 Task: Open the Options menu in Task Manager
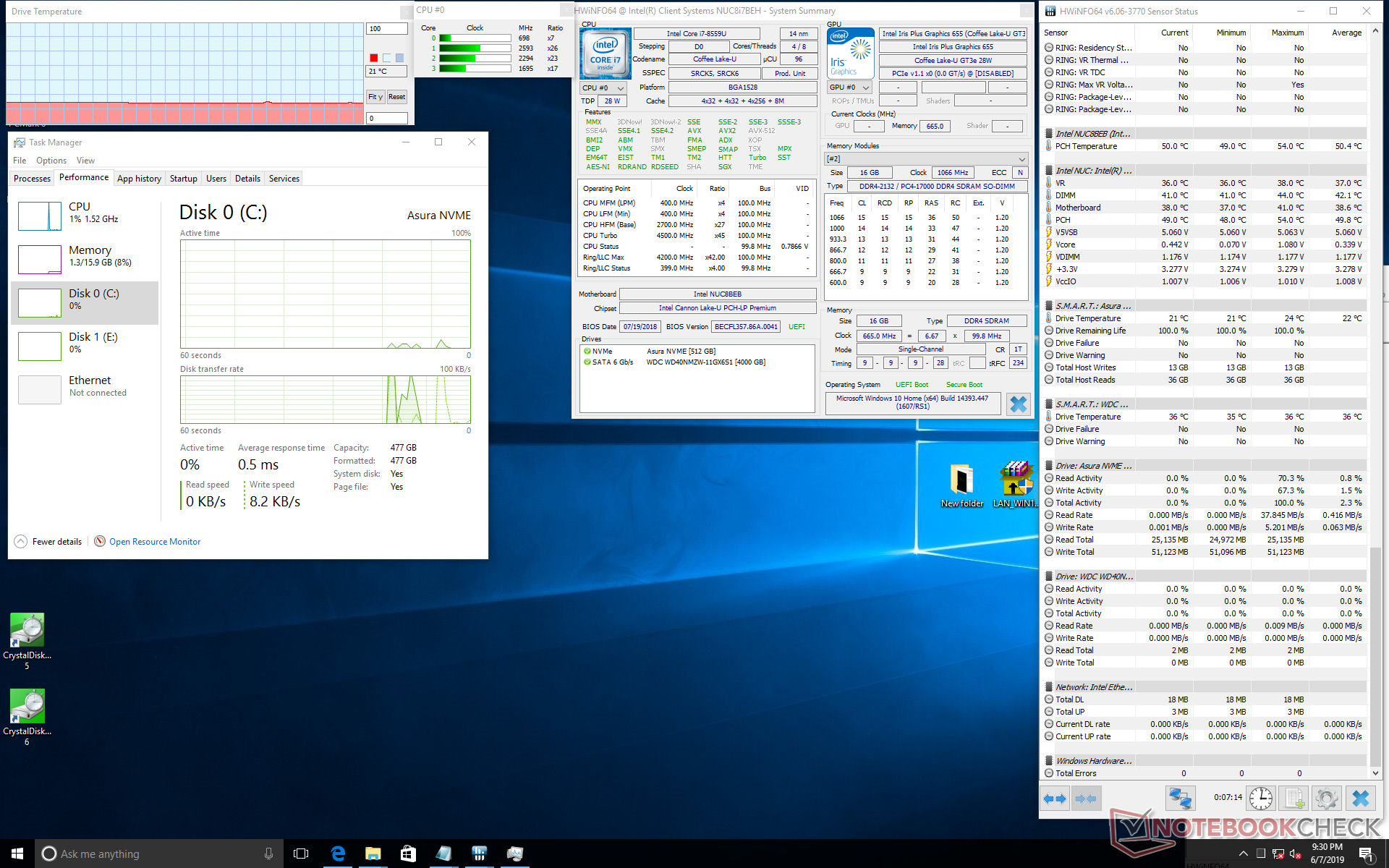[51, 161]
